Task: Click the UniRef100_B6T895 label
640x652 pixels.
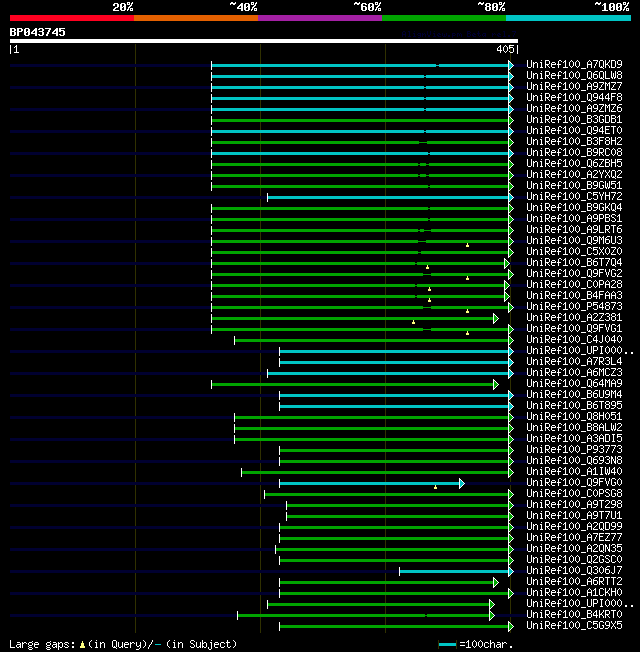Action: pos(574,405)
